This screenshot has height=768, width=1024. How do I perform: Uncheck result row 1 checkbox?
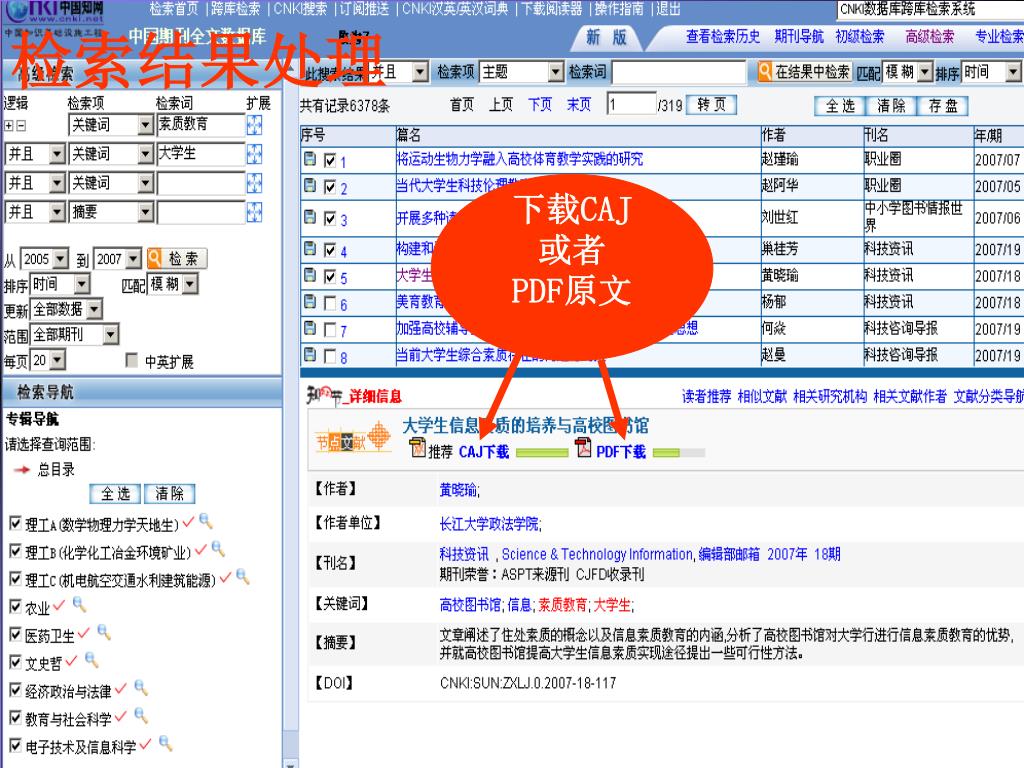[330, 160]
